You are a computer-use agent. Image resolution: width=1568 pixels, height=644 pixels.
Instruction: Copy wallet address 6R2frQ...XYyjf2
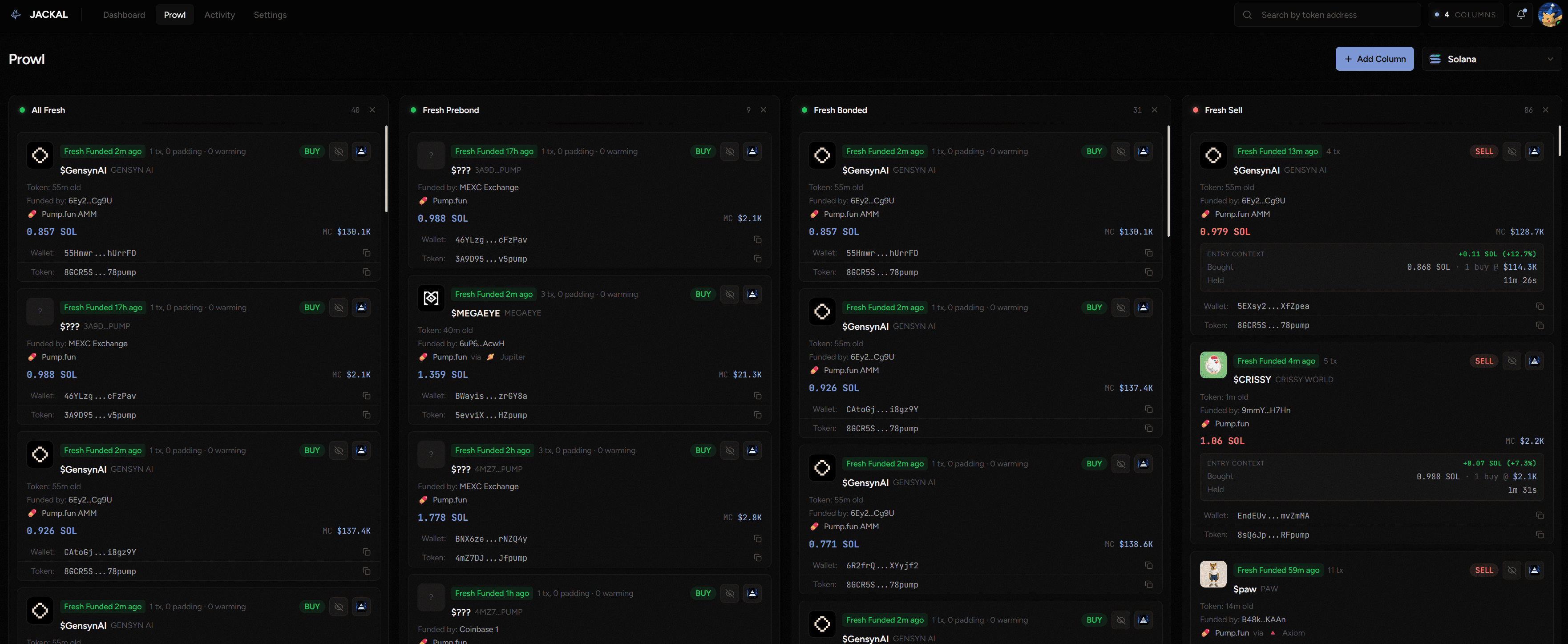(x=1148, y=566)
